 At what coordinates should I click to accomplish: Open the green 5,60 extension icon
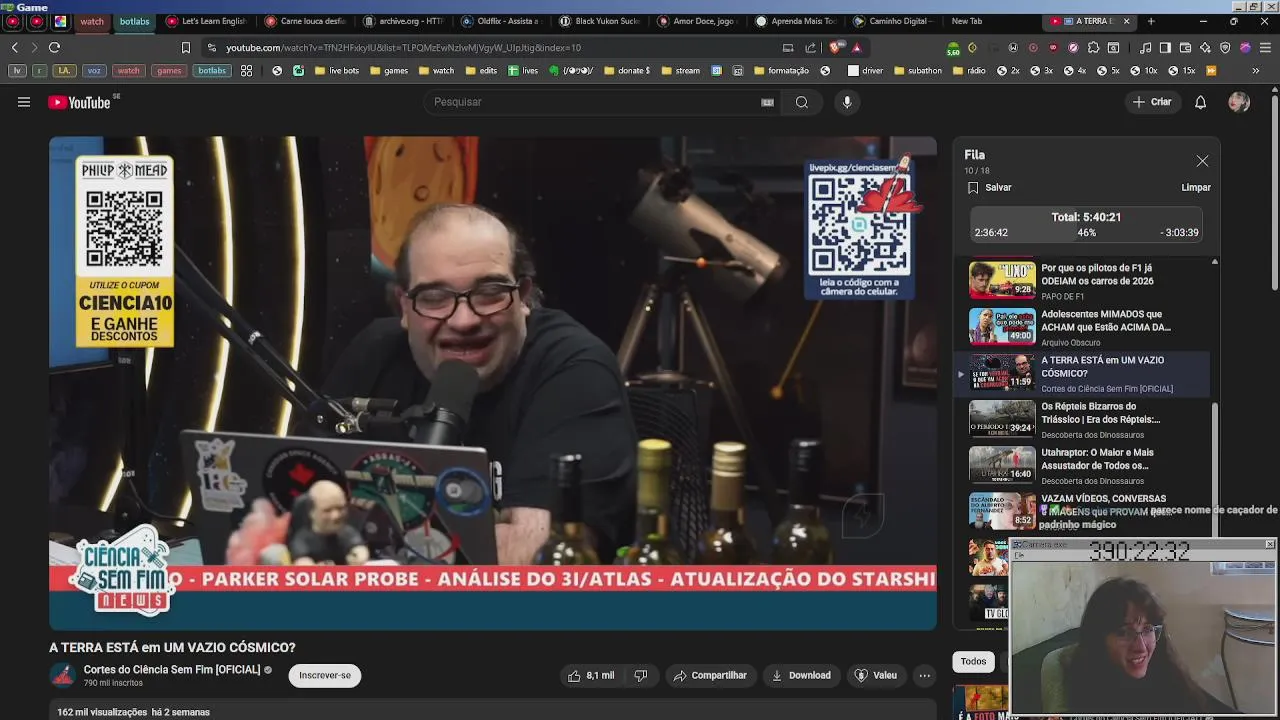953,47
